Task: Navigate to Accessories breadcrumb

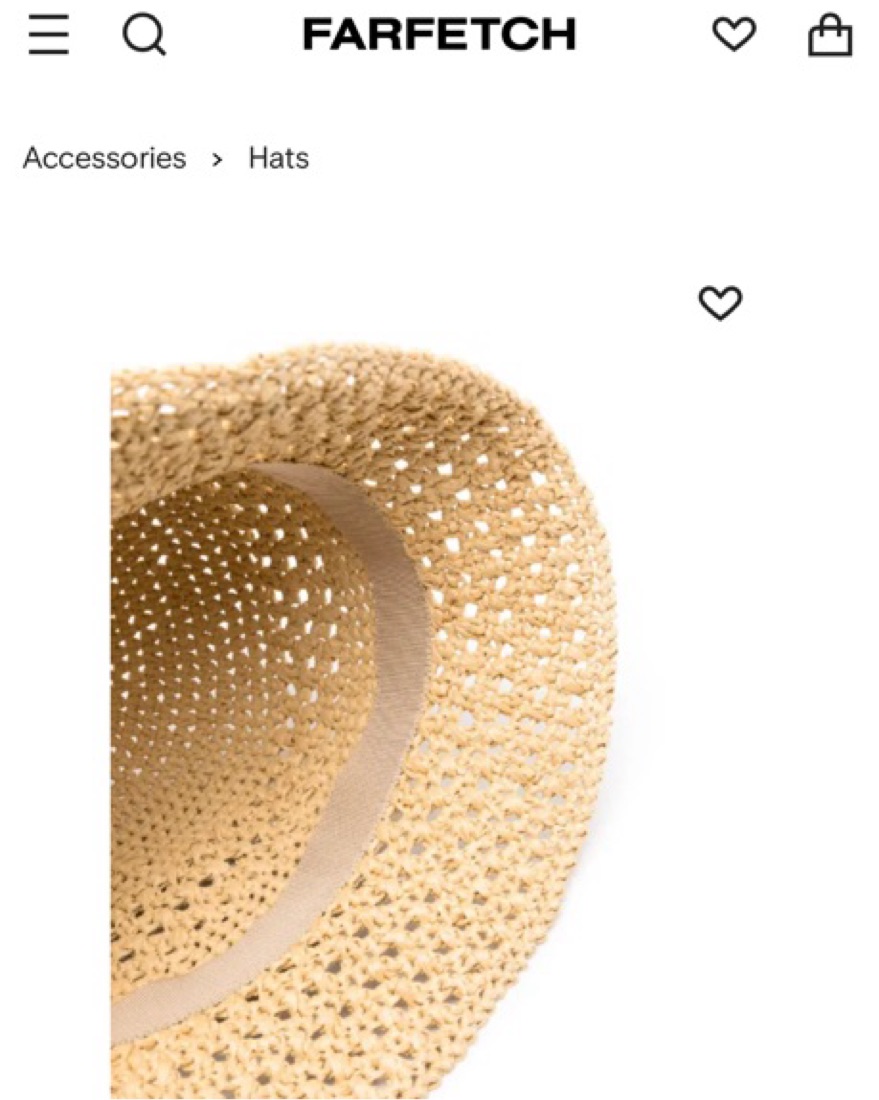Action: [x=105, y=158]
